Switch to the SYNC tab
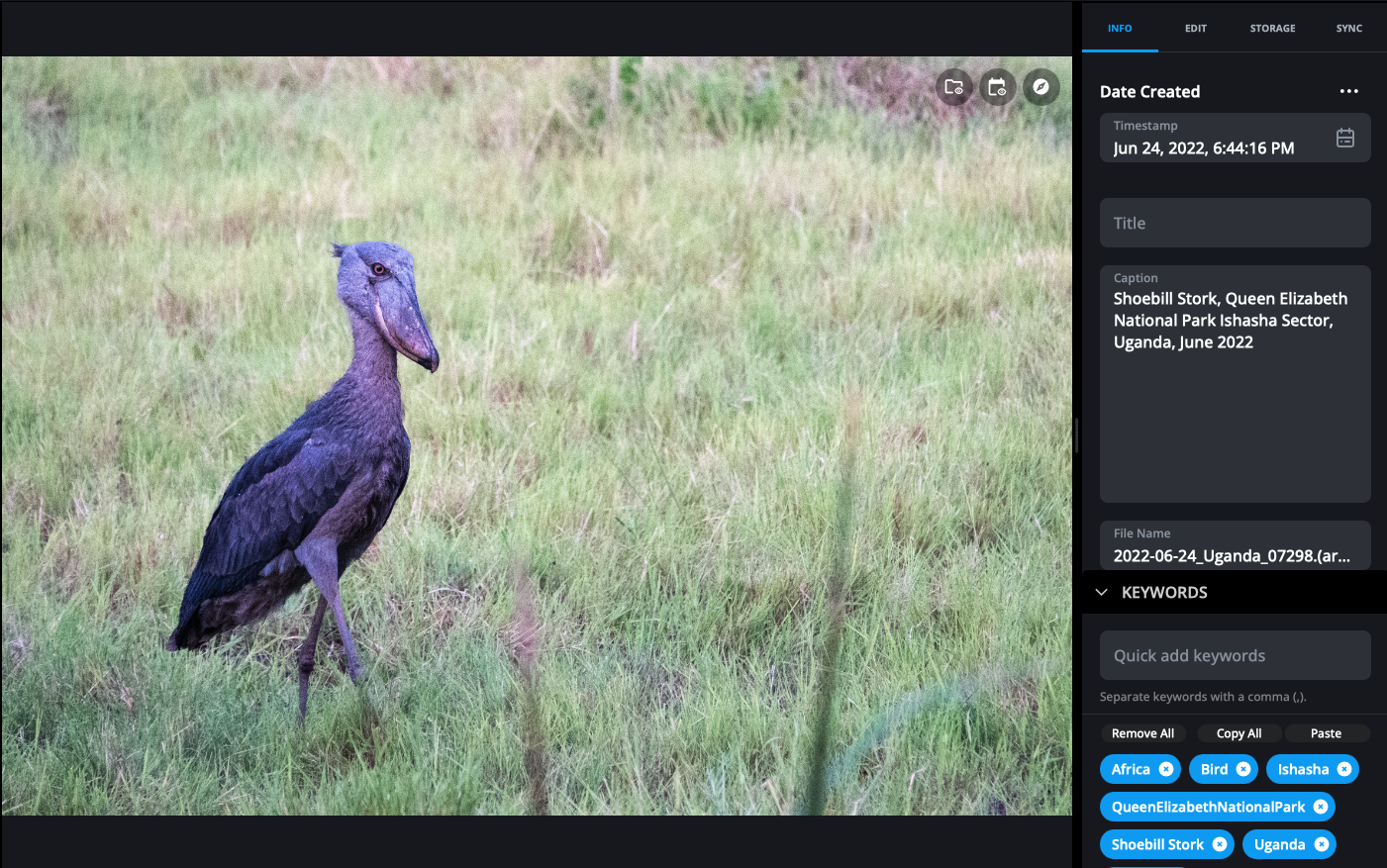The width and height of the screenshot is (1387, 868). click(x=1348, y=28)
